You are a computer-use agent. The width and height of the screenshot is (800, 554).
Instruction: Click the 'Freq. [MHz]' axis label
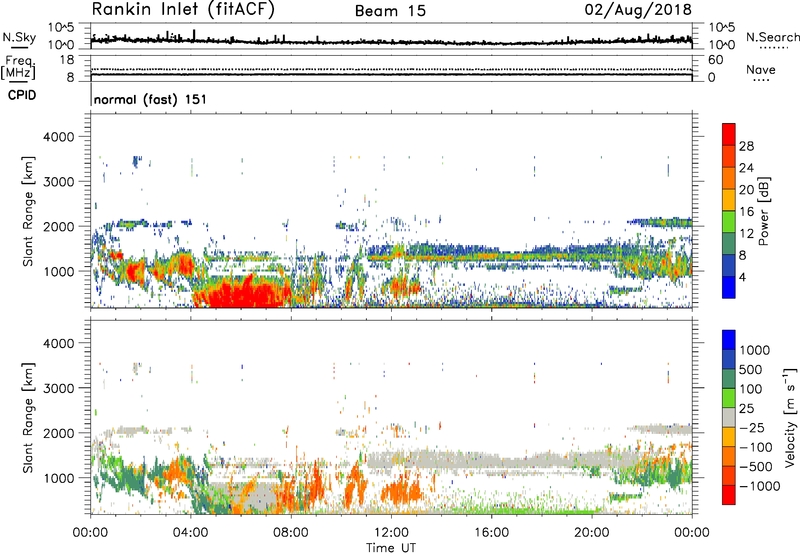19,68
